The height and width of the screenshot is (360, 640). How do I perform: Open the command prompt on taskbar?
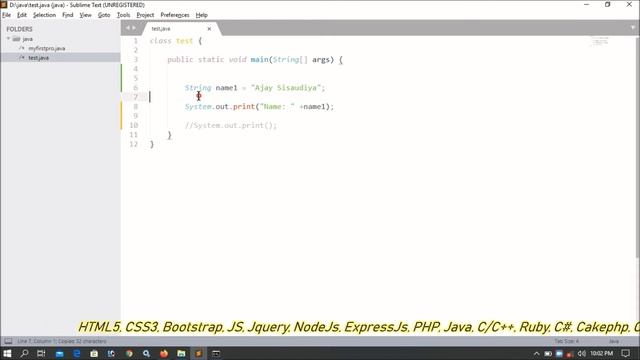point(216,353)
